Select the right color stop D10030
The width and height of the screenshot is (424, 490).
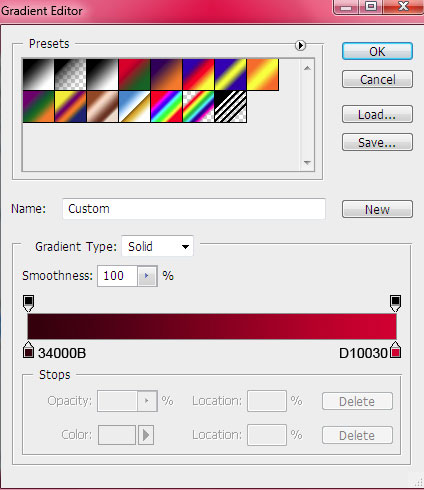tap(396, 350)
